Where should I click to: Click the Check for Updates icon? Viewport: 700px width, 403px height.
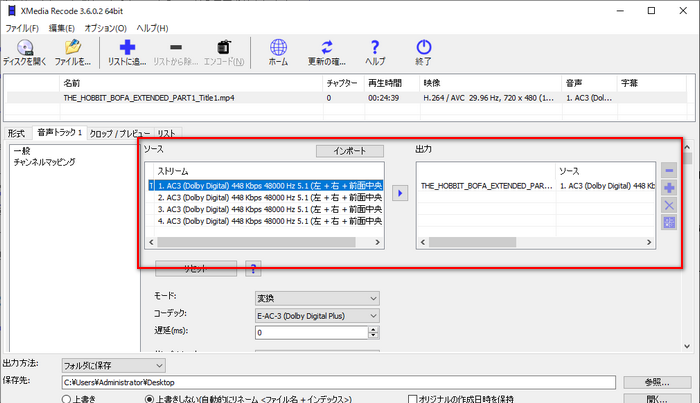(327, 51)
